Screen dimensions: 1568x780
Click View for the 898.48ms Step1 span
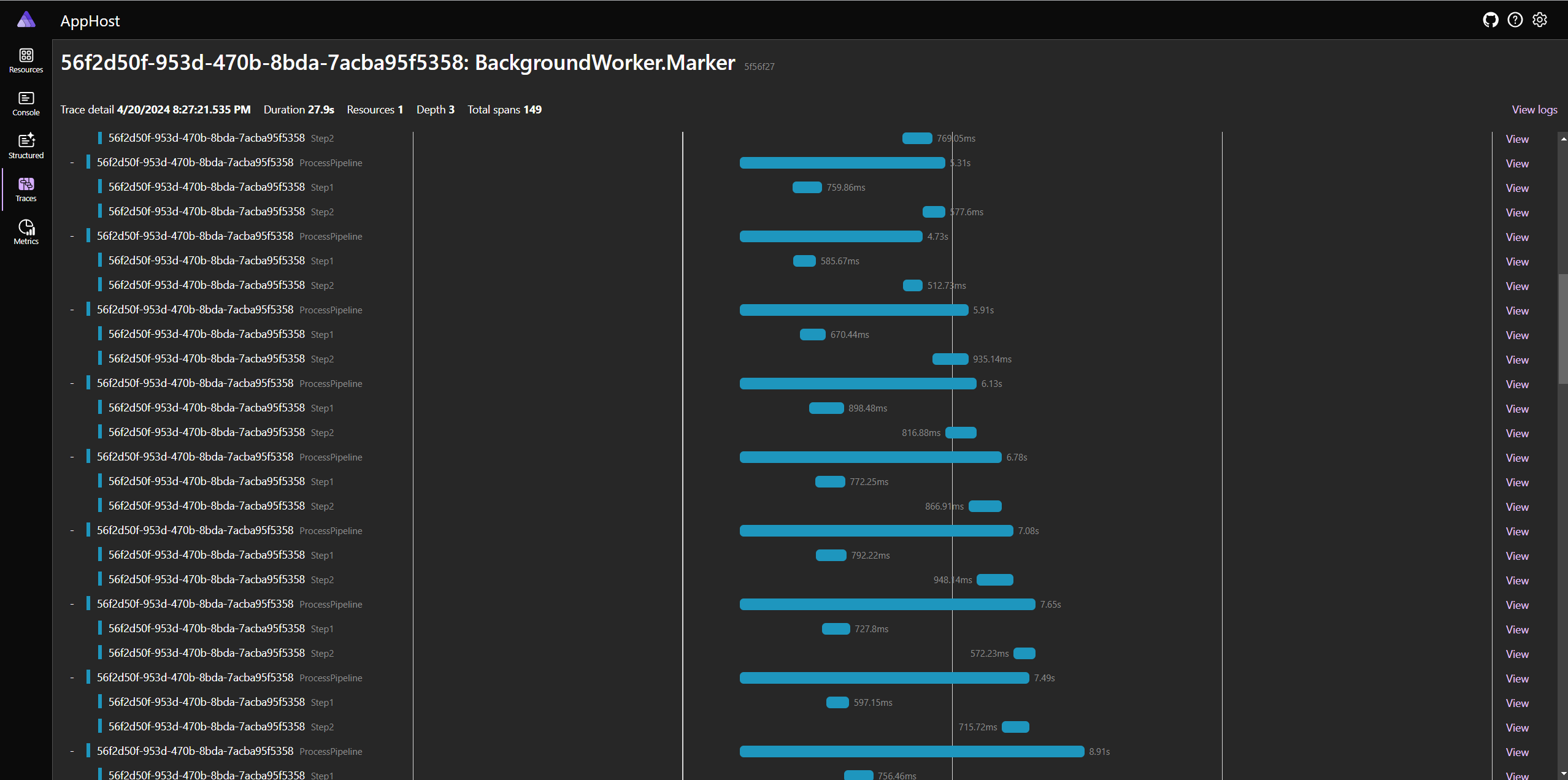point(1517,409)
